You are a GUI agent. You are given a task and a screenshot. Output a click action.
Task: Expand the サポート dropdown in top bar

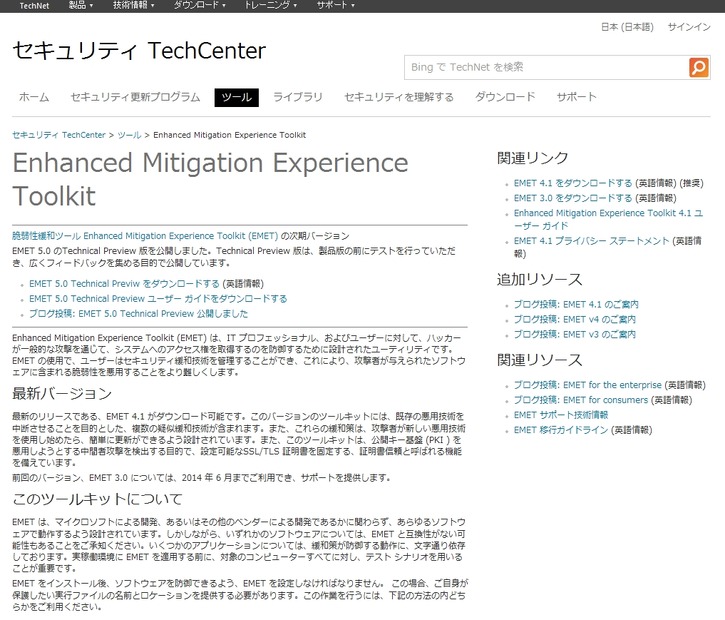pos(335,6)
